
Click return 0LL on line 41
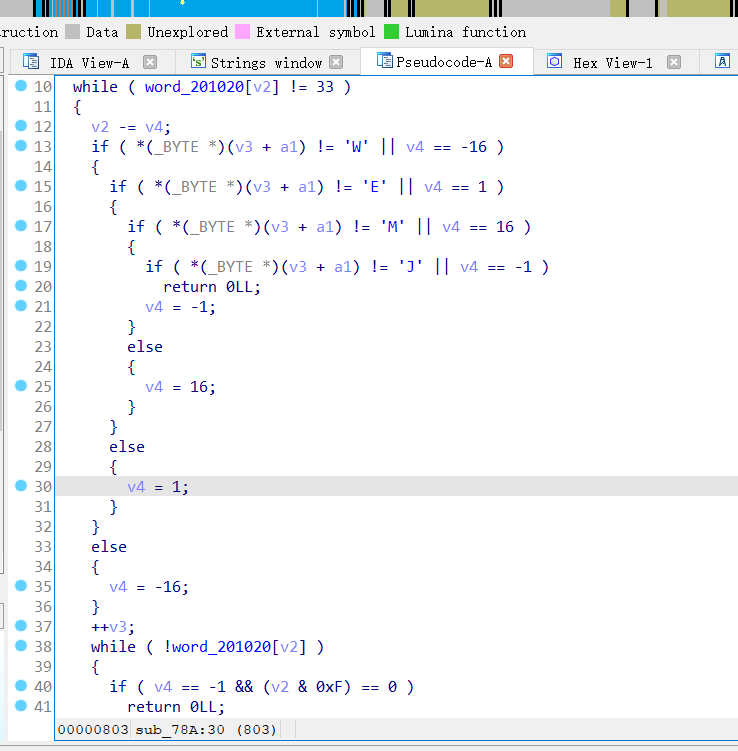click(x=176, y=707)
